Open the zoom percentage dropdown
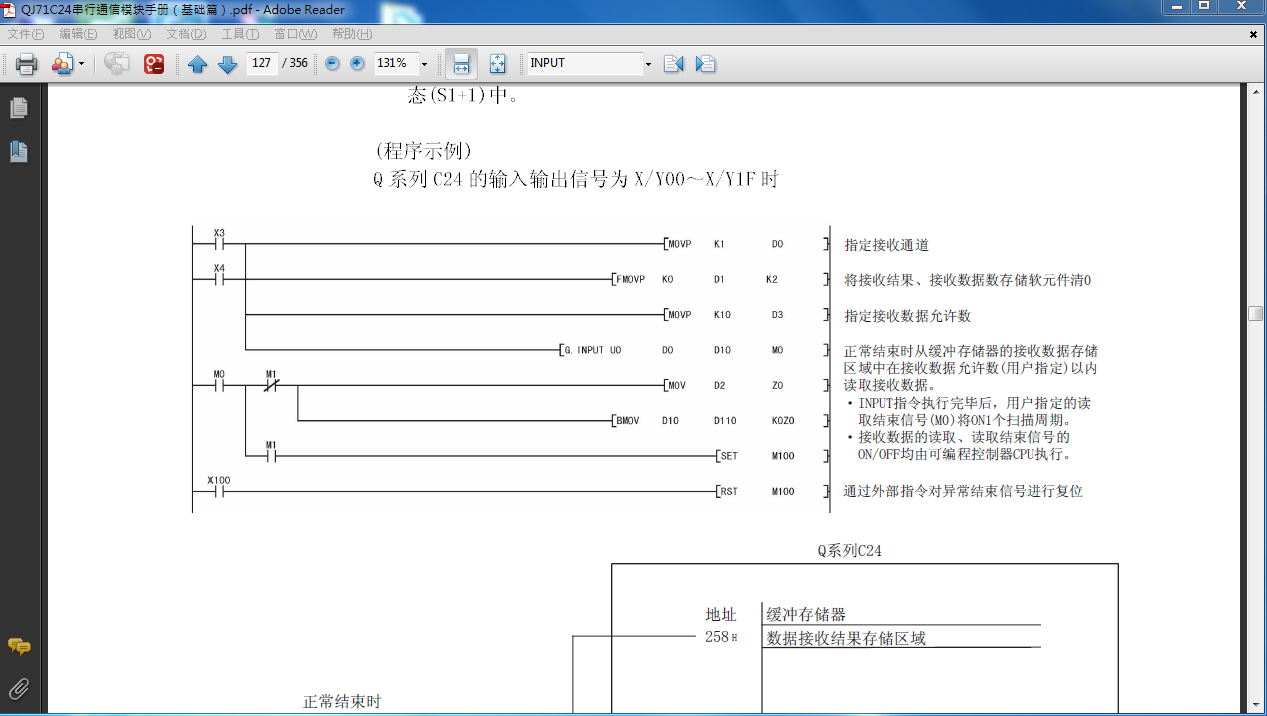This screenshot has height=716, width=1267. tap(424, 64)
